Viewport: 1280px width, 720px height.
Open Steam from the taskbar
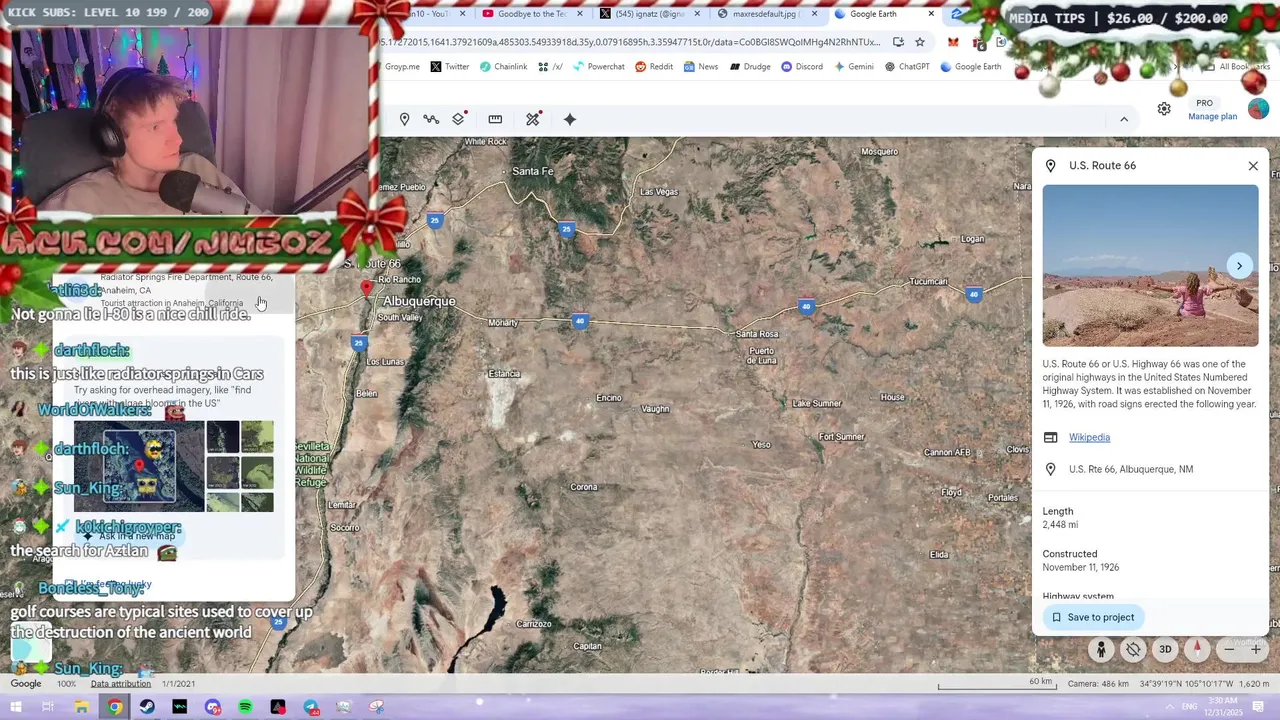(147, 708)
